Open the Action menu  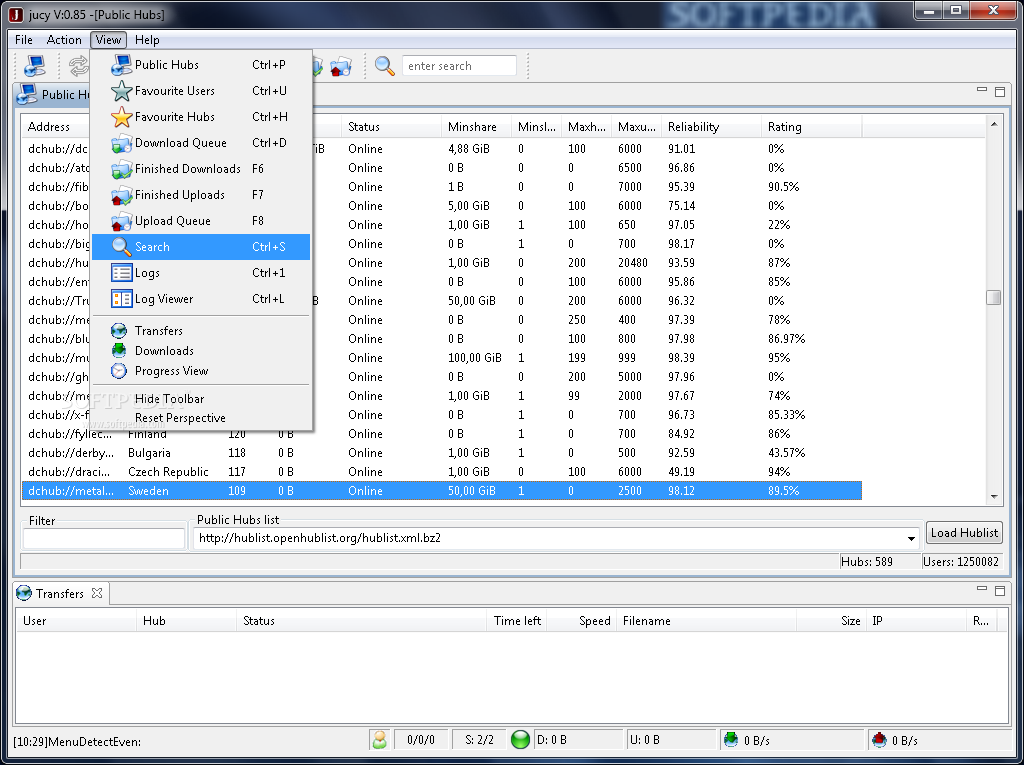[x=64, y=40]
